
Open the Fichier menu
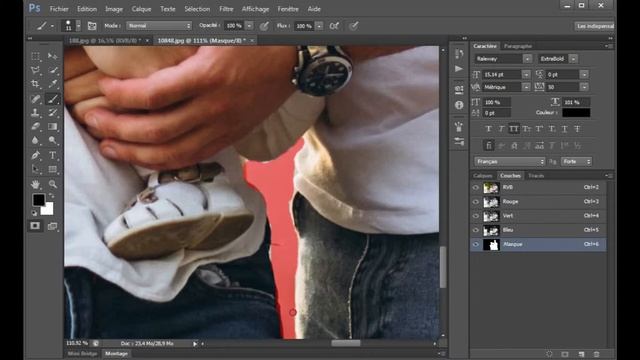pyautogui.click(x=59, y=9)
